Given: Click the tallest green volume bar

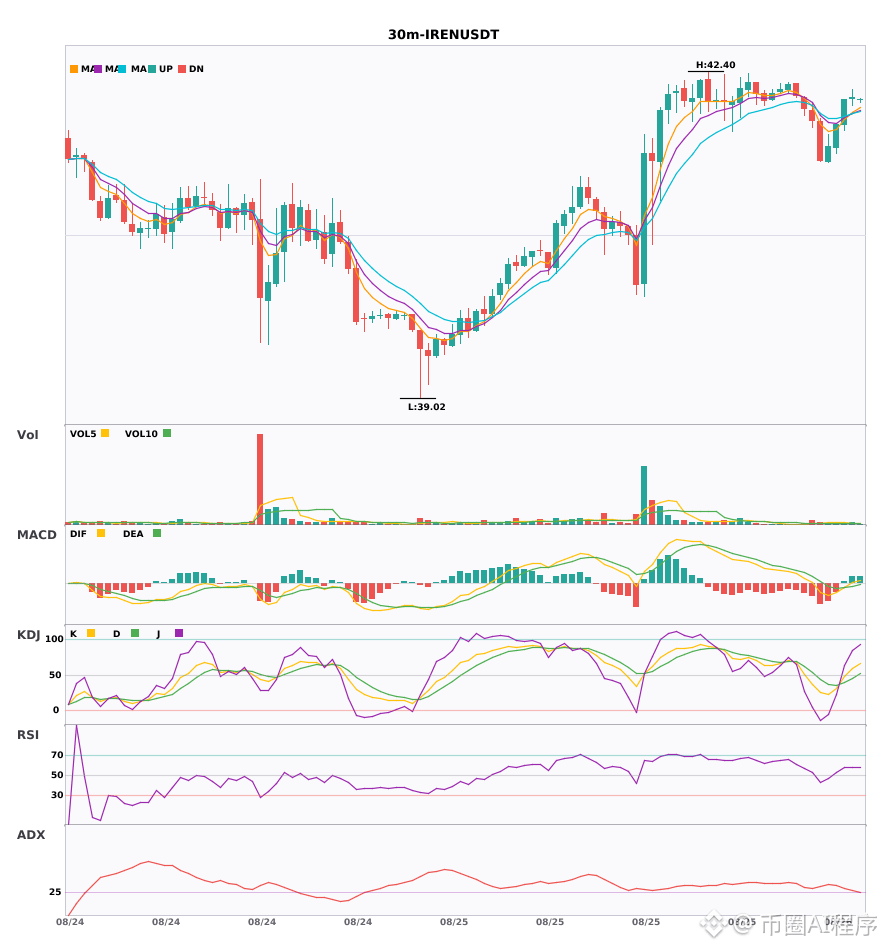Looking at the screenshot, I should click(644, 495).
